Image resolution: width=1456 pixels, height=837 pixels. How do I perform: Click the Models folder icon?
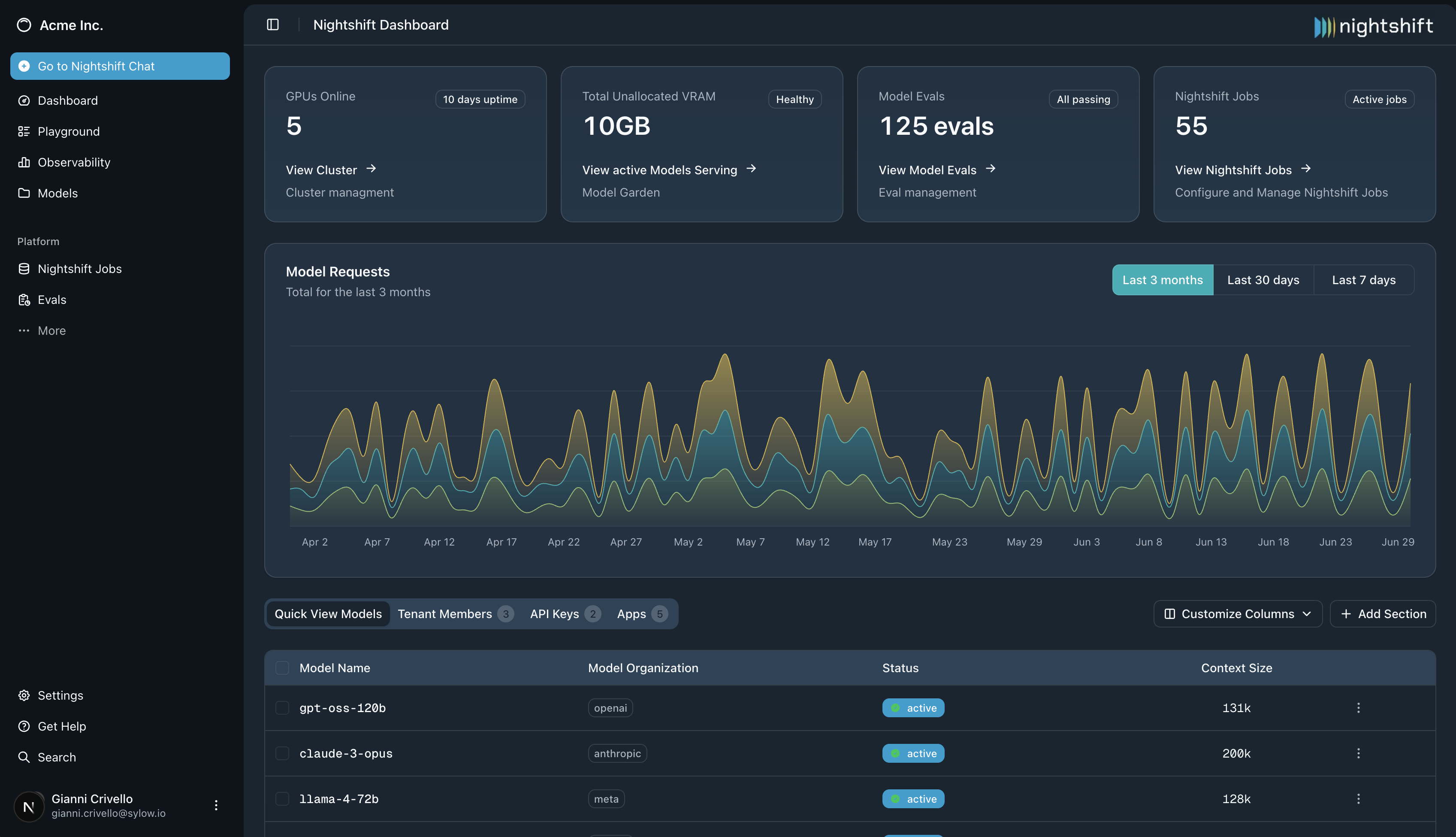24,193
